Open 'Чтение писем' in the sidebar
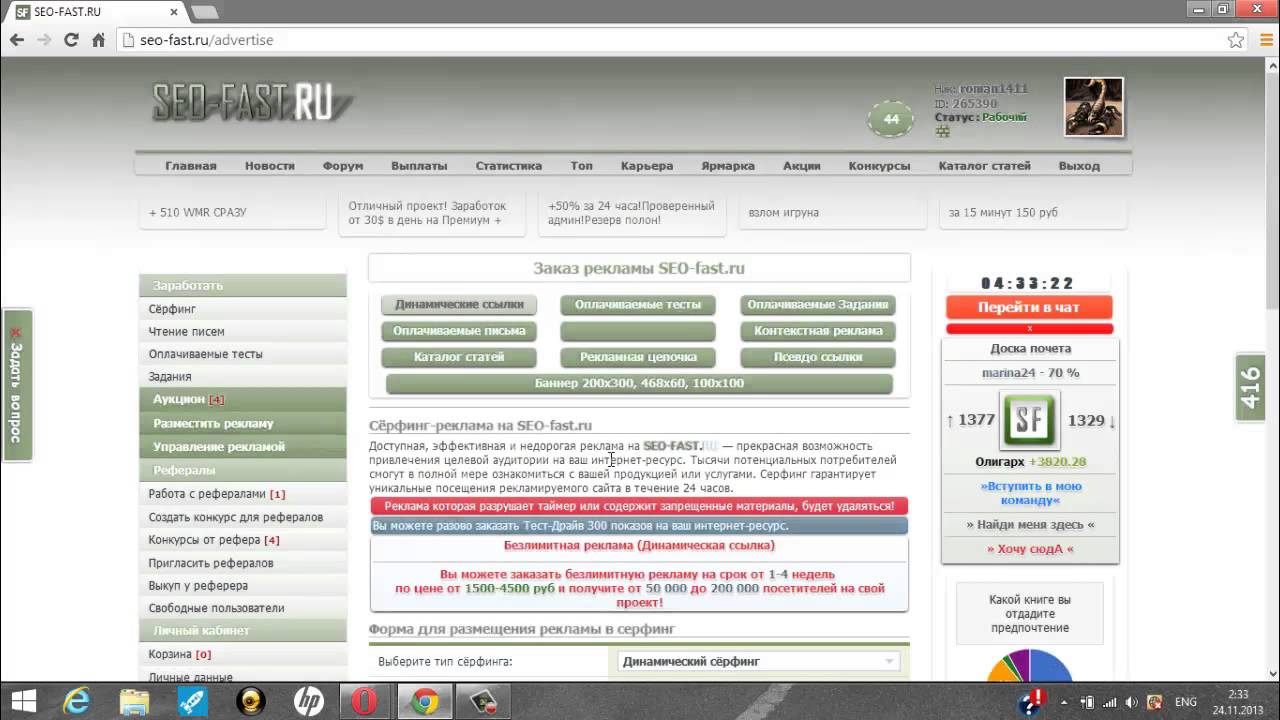The image size is (1280, 720). [186, 331]
